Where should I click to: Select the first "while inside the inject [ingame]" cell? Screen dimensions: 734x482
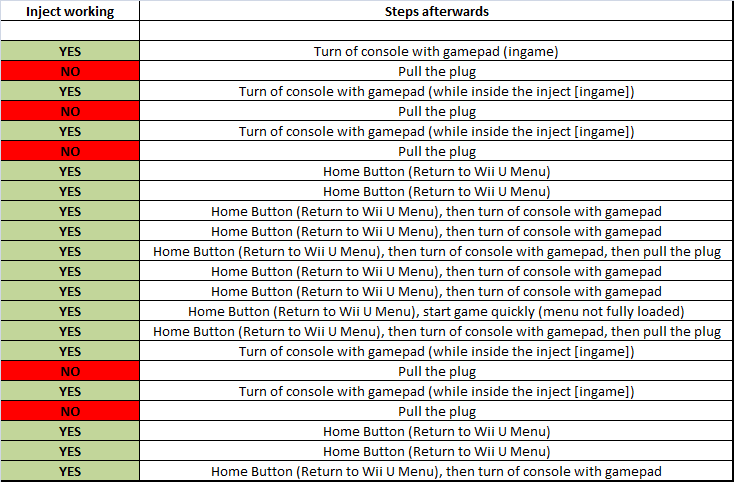click(436, 91)
